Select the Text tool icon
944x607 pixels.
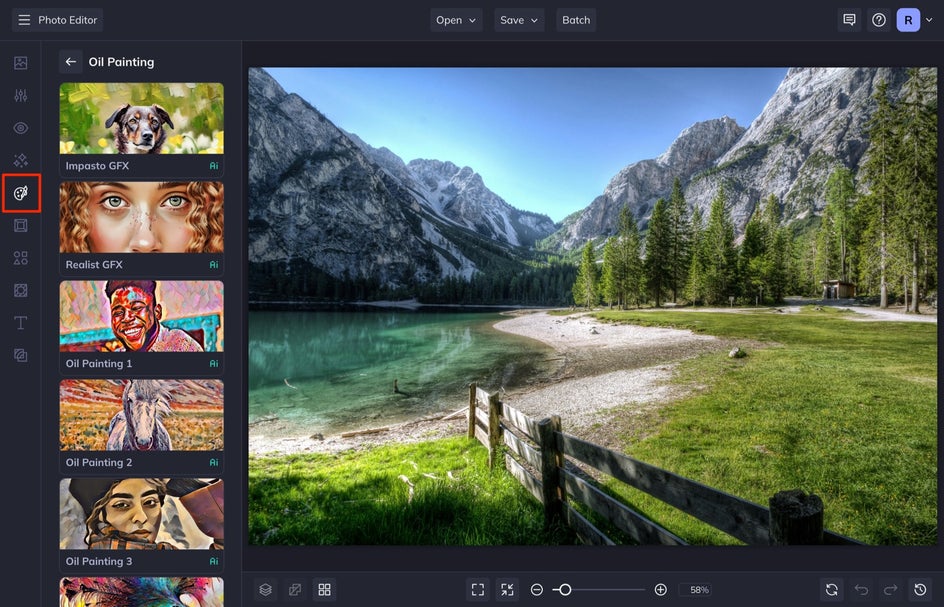(20, 323)
